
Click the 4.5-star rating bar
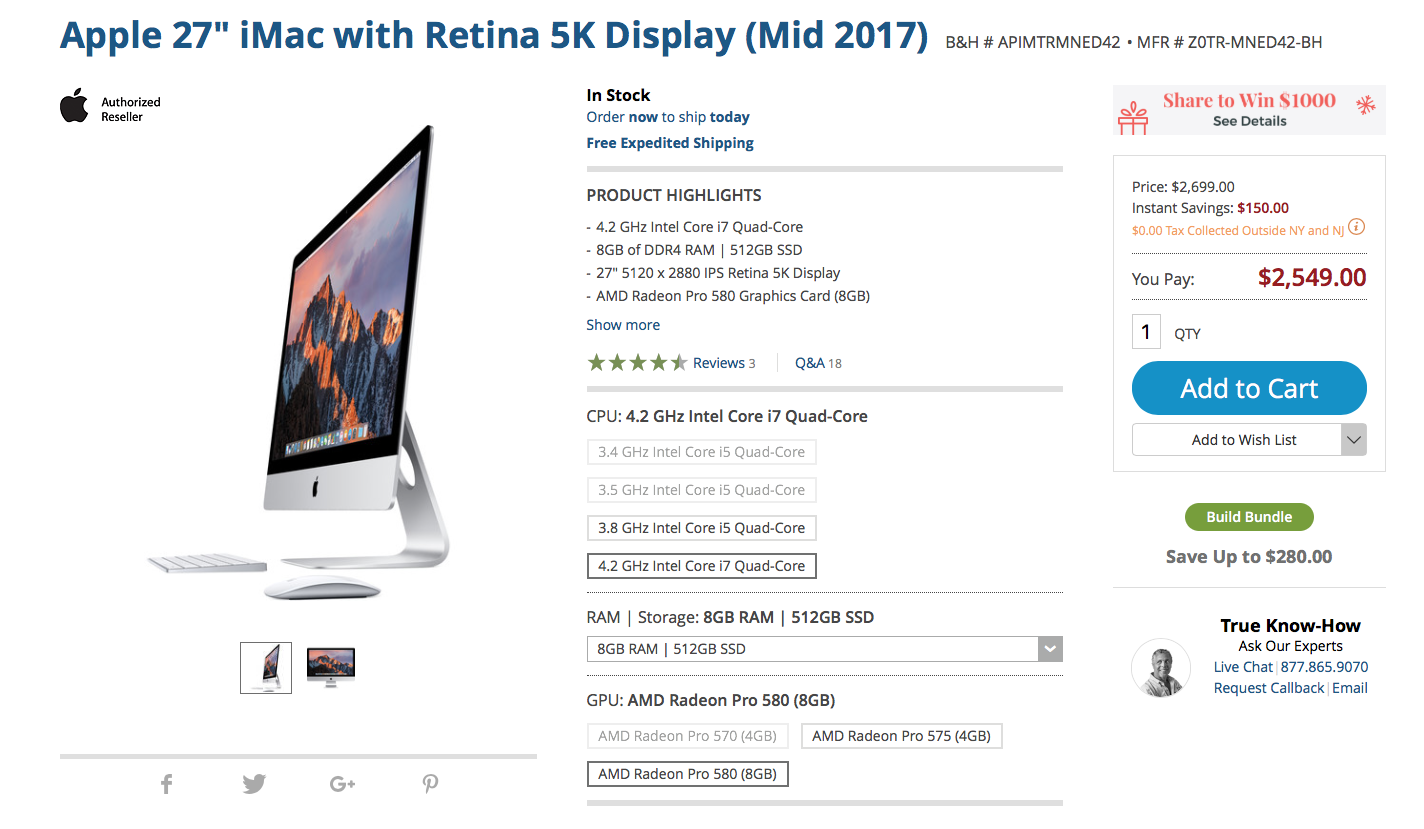point(637,363)
